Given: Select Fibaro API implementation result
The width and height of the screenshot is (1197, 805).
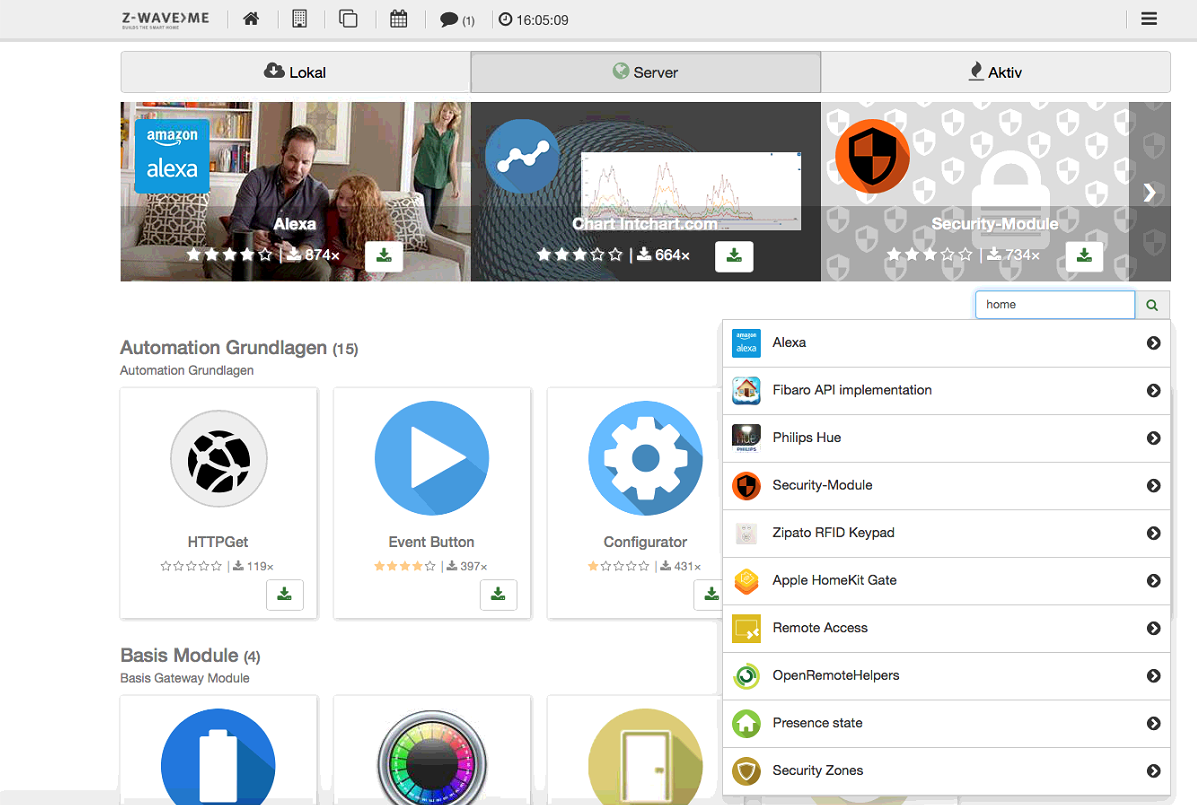Looking at the screenshot, I should coord(946,391).
